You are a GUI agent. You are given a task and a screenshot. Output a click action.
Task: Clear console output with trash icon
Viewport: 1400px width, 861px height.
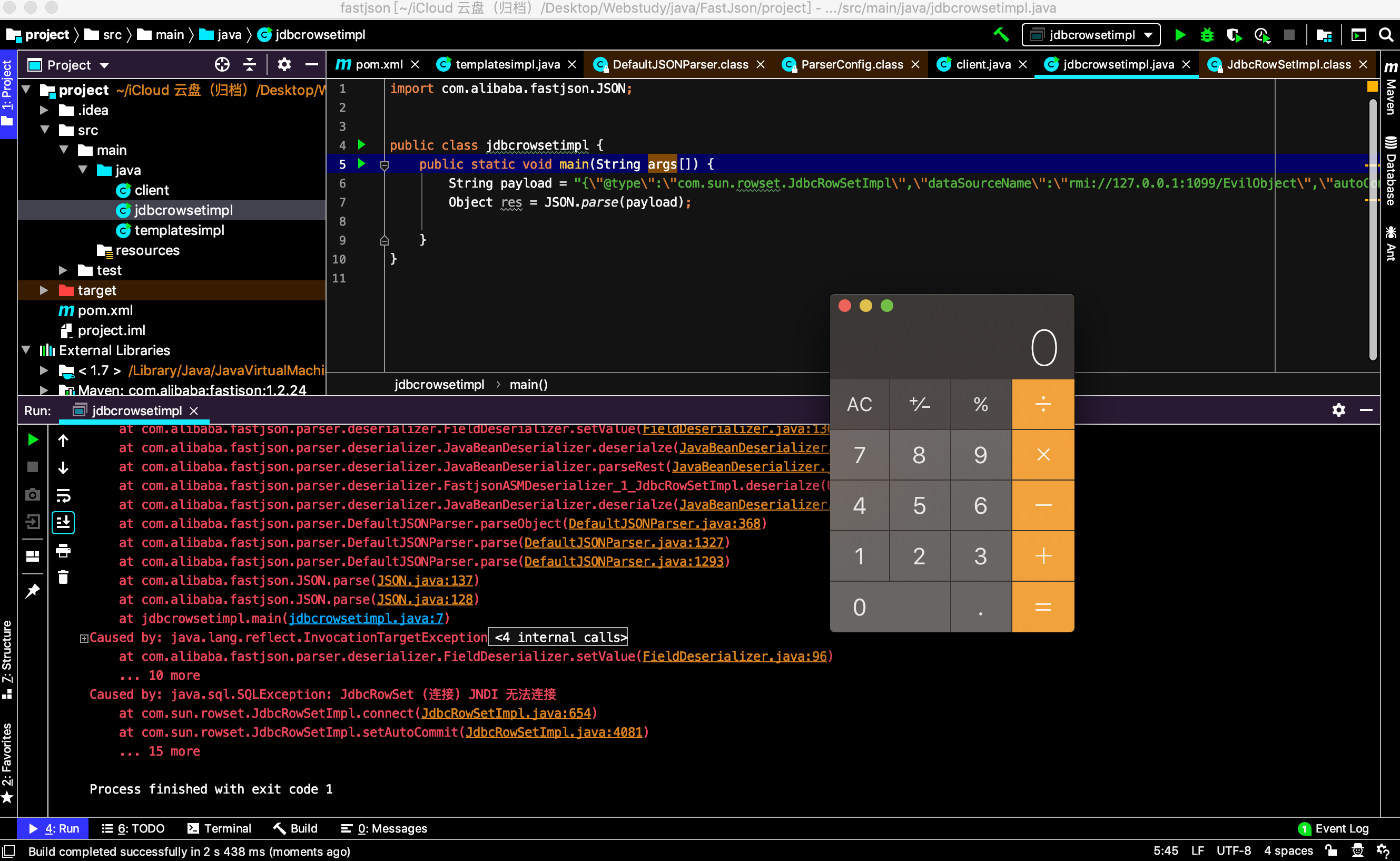pyautogui.click(x=63, y=577)
